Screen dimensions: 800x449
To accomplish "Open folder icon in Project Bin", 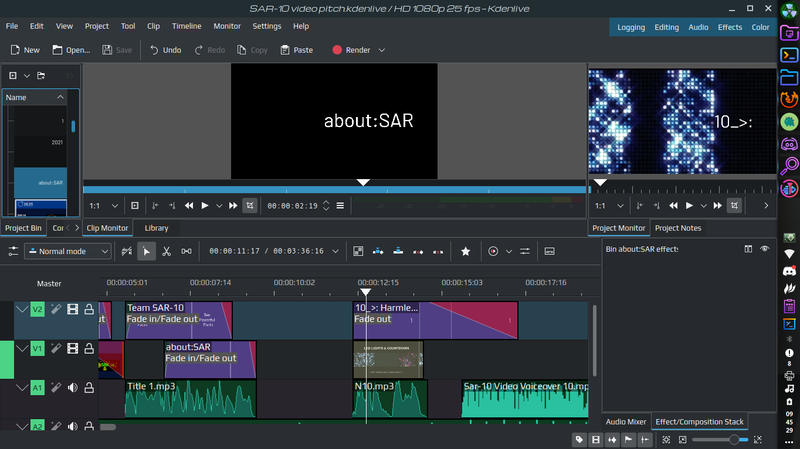I will [x=41, y=76].
